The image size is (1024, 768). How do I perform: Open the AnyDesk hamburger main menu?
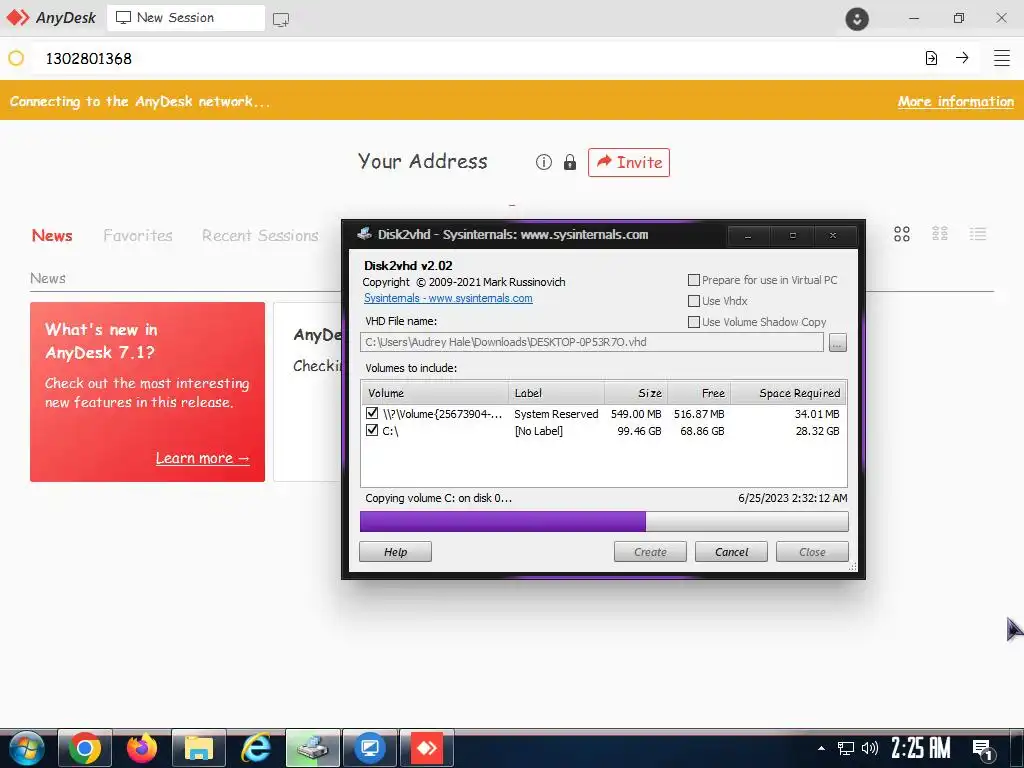point(1002,58)
